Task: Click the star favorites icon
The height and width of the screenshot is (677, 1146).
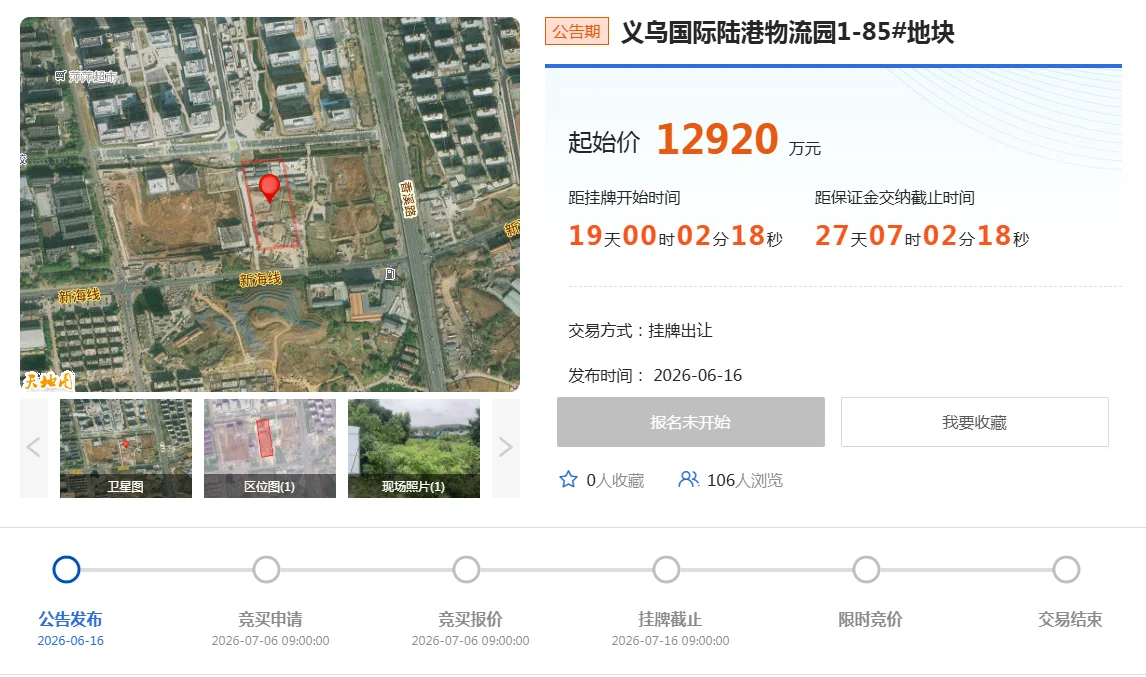Action: coord(568,480)
